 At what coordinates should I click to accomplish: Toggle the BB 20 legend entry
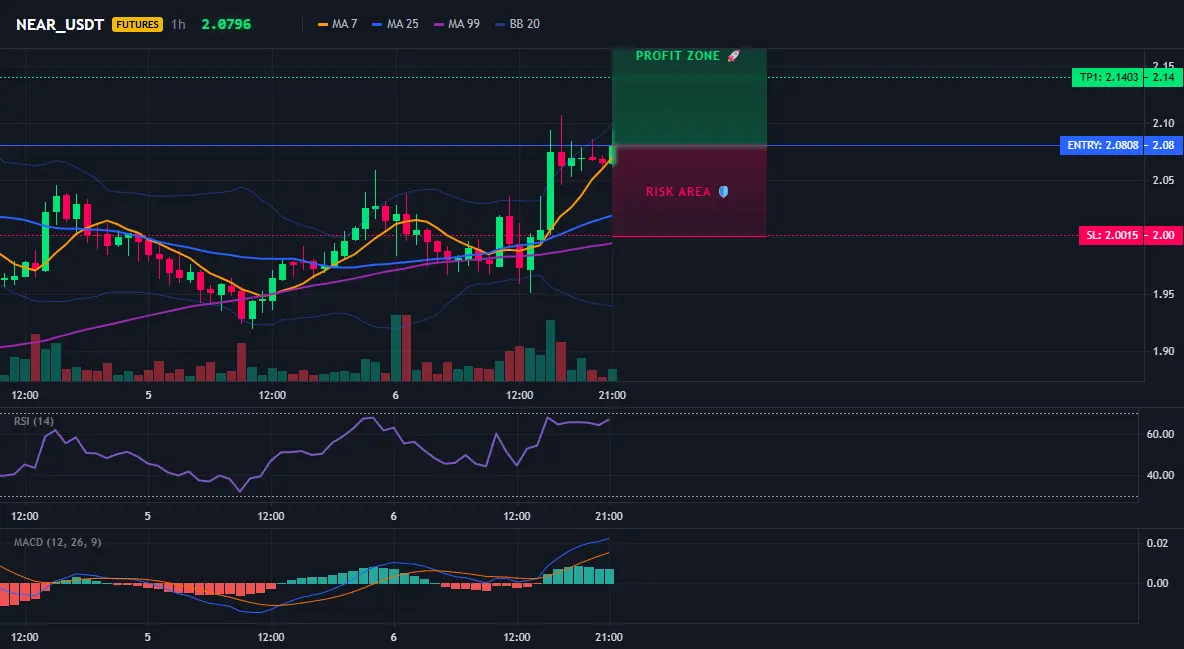click(x=517, y=24)
